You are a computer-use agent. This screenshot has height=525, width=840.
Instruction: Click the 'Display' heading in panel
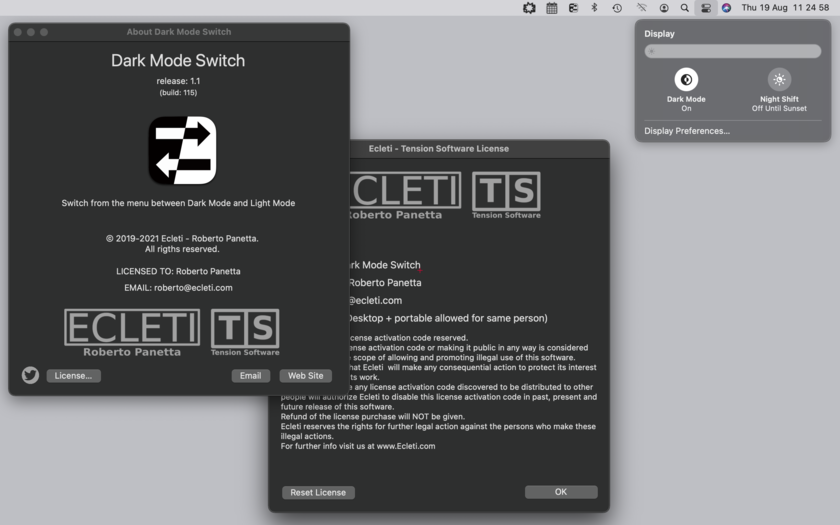[659, 34]
